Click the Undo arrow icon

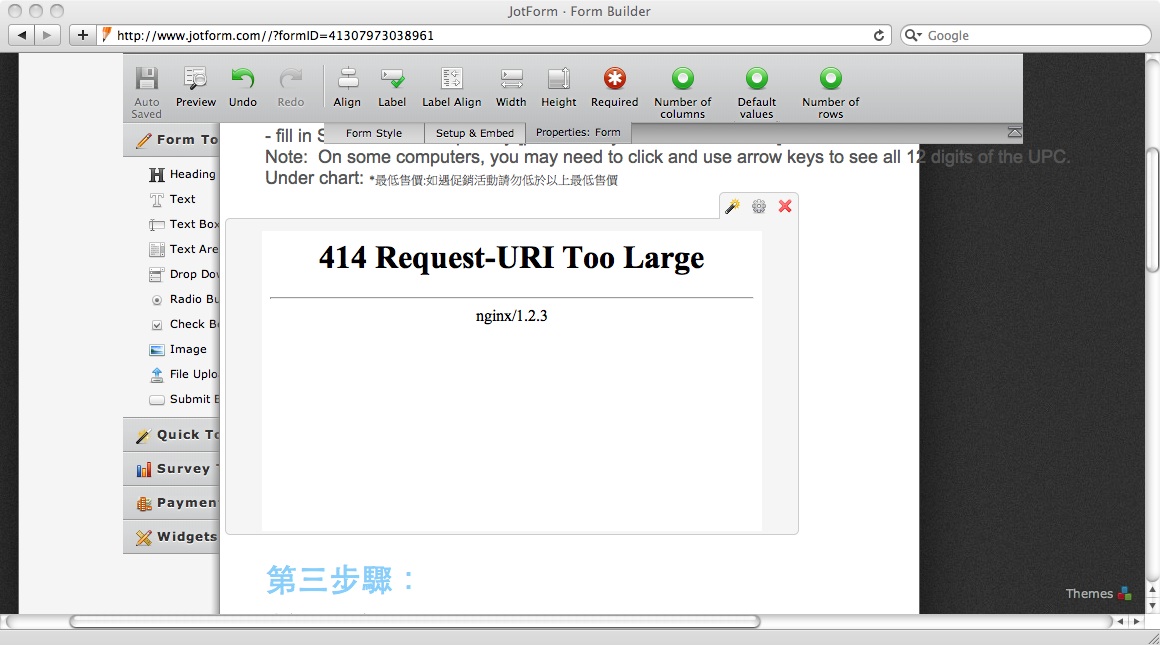click(x=242, y=80)
